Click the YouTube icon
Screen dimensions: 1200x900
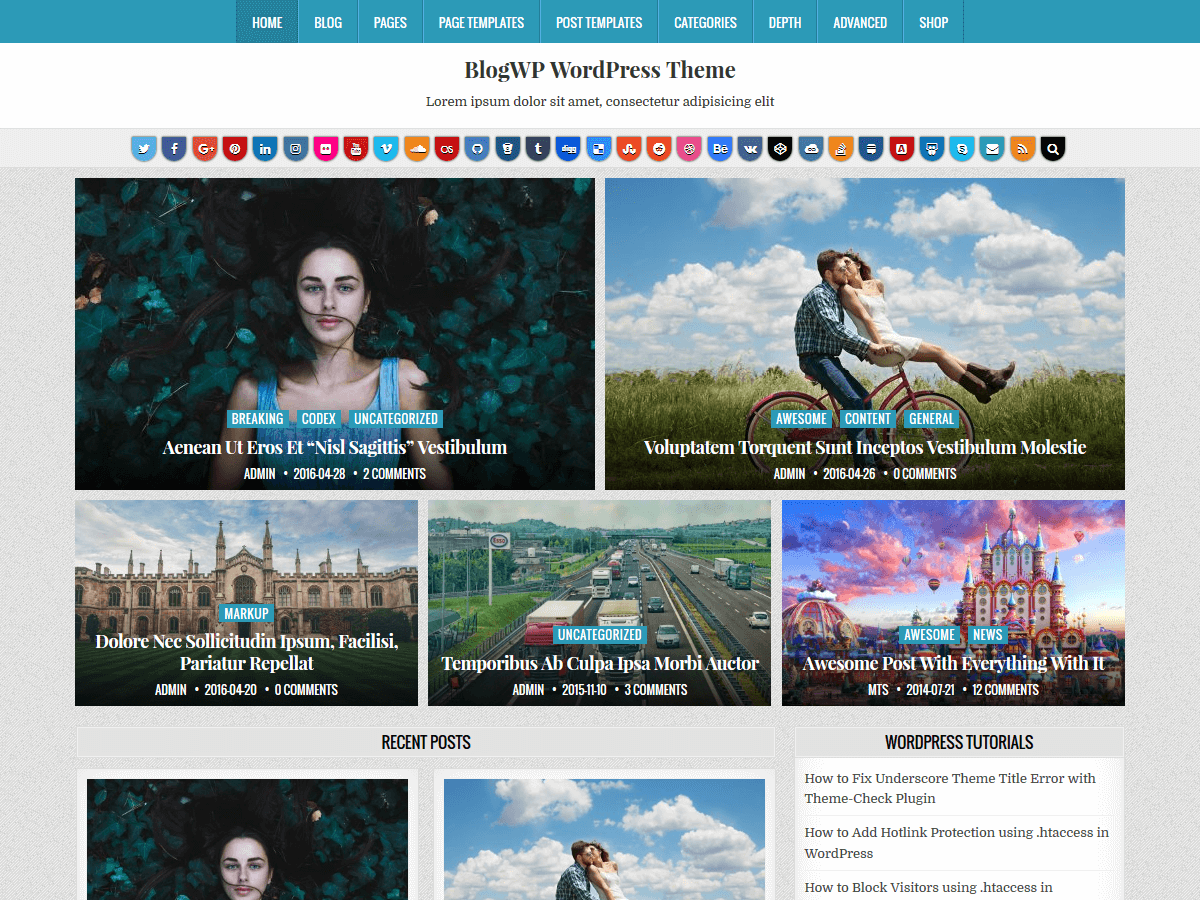coord(356,149)
